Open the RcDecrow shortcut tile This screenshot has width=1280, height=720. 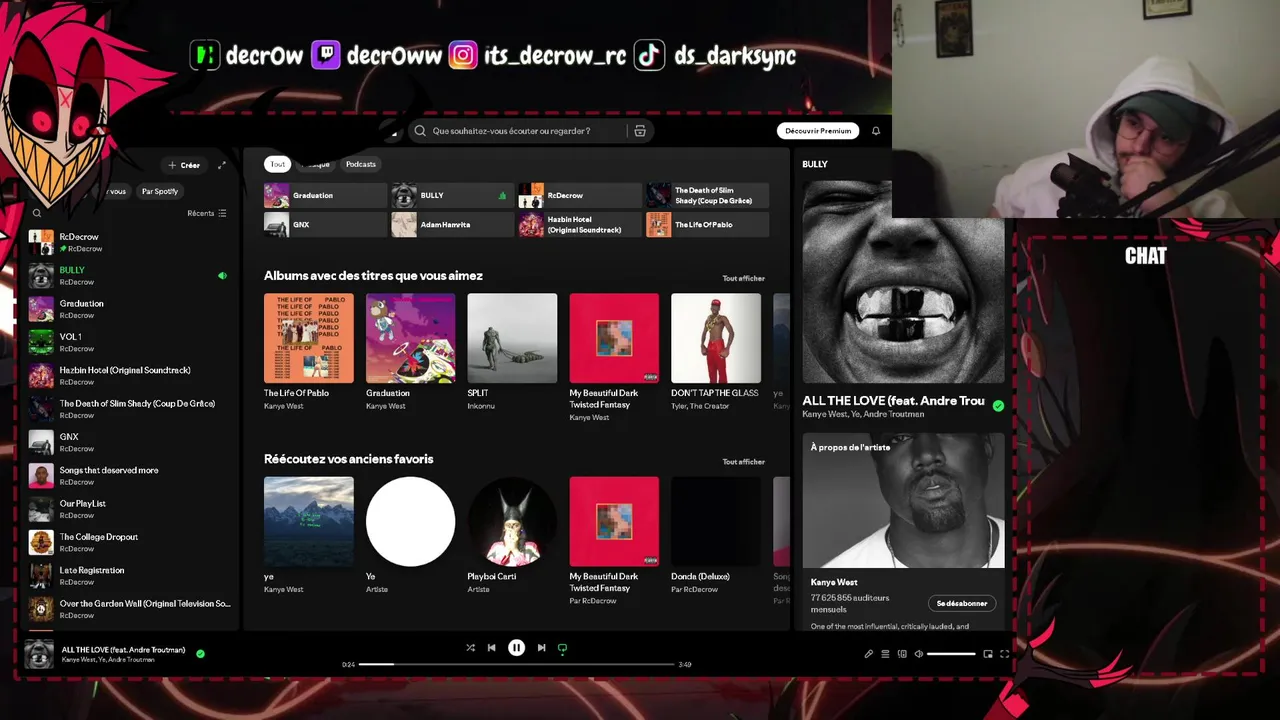pyautogui.click(x=579, y=195)
